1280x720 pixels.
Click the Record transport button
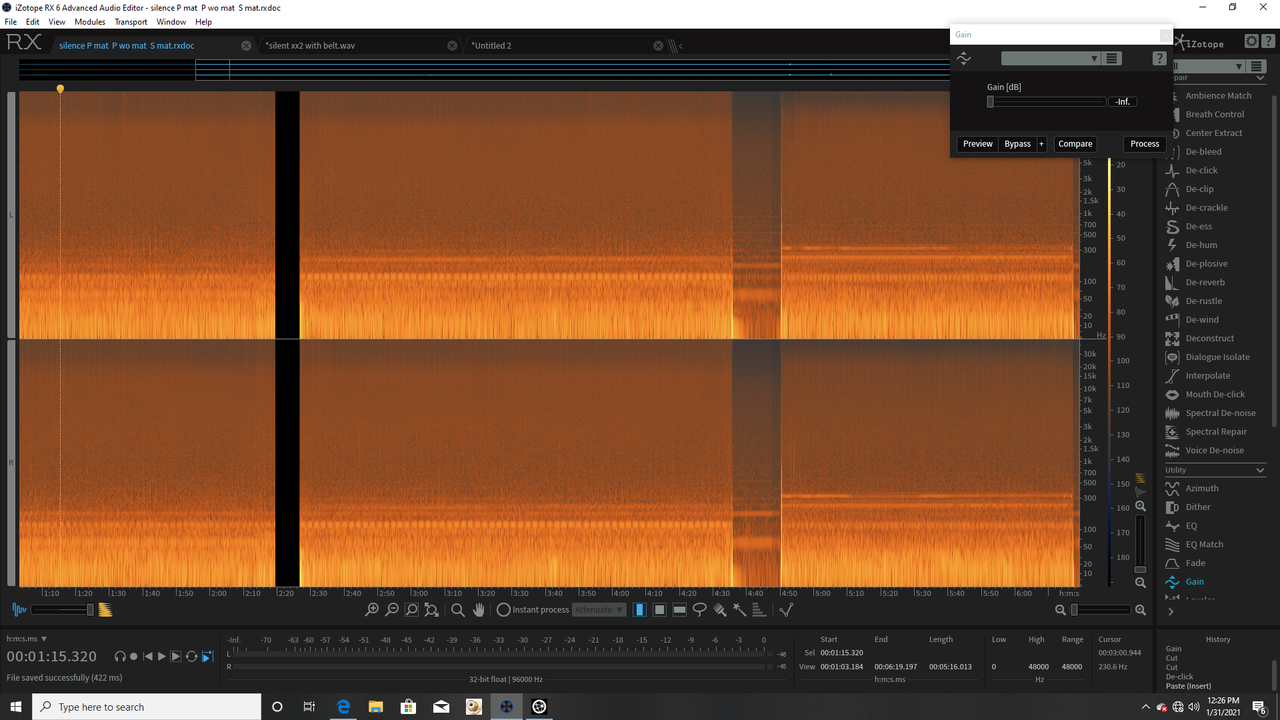(x=134, y=656)
